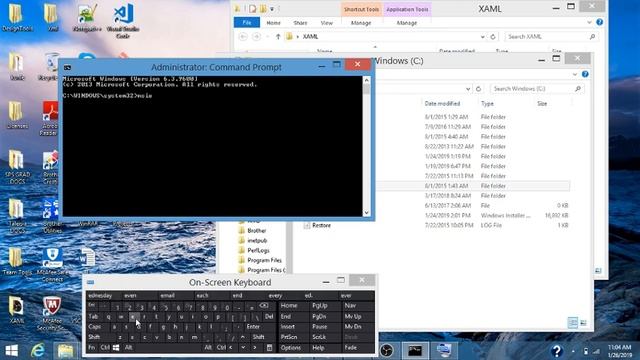The image size is (640, 360).
Task: Click the XAML window refresh button
Action: 493,37
